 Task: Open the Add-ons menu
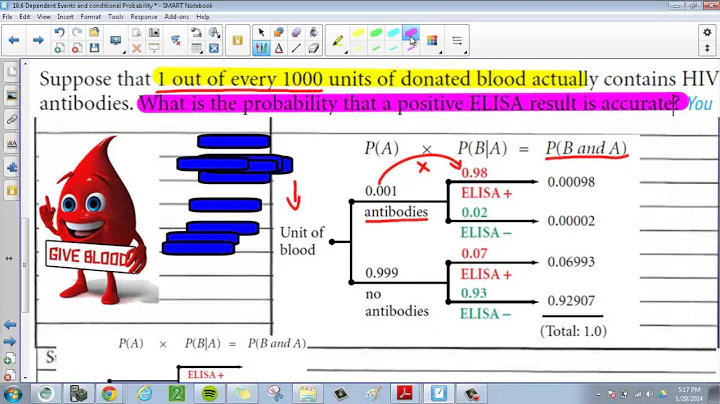coord(177,17)
